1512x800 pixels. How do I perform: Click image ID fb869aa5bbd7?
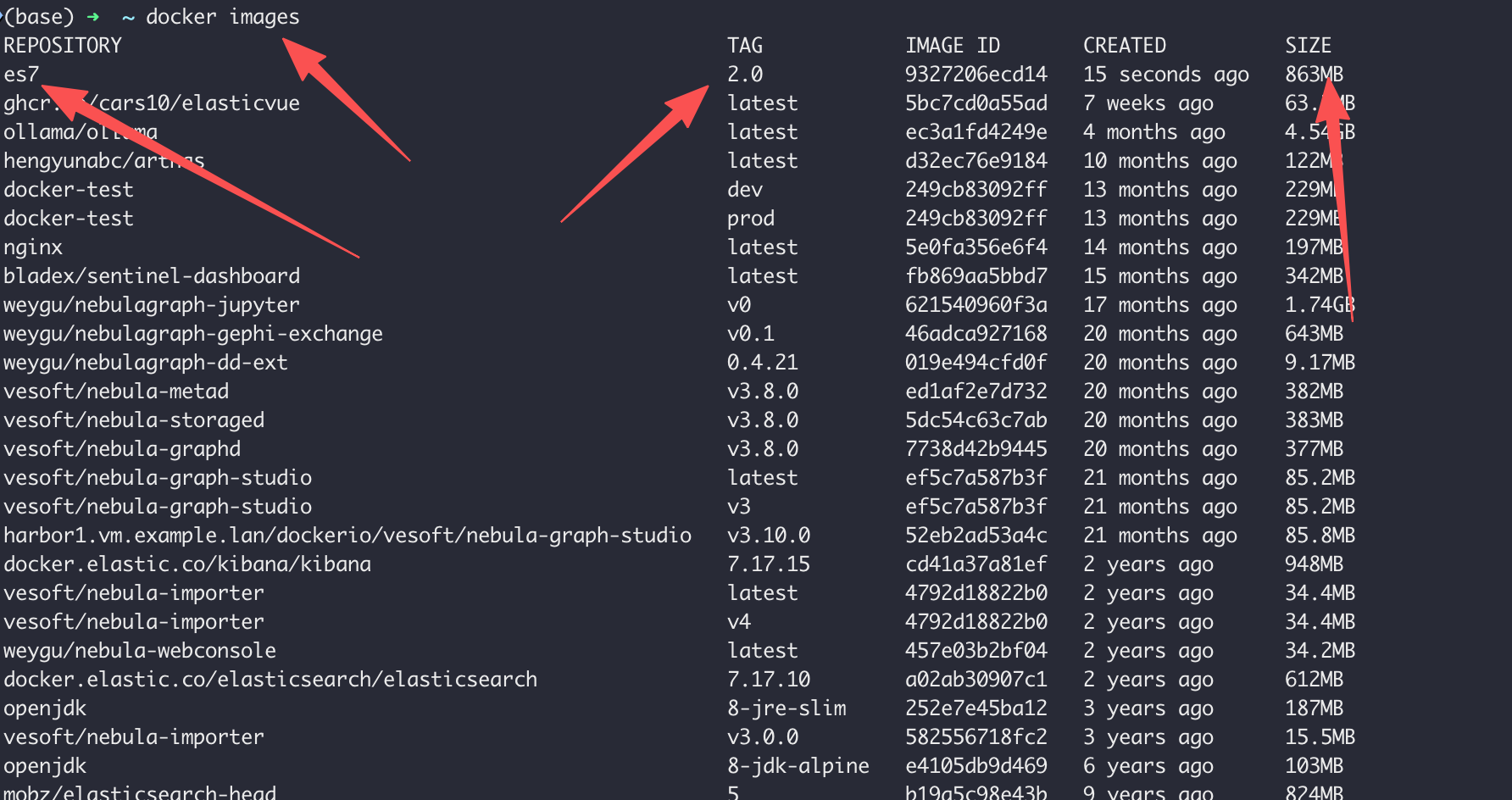976,276
